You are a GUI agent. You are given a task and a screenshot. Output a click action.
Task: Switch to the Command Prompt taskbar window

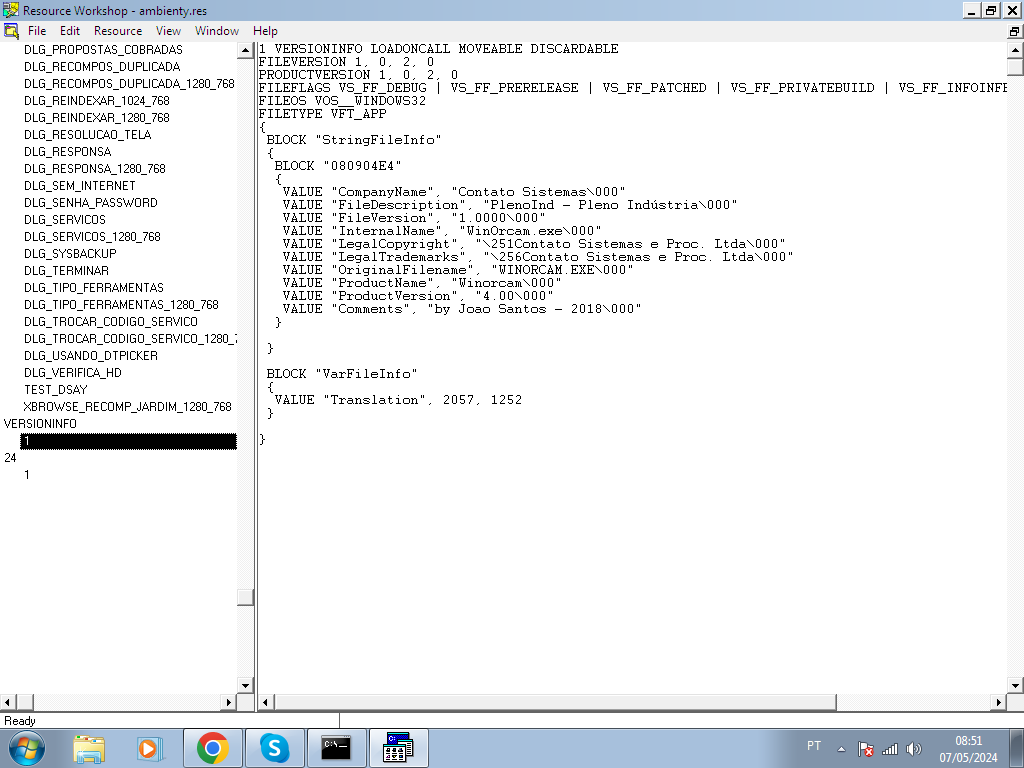tap(336, 748)
